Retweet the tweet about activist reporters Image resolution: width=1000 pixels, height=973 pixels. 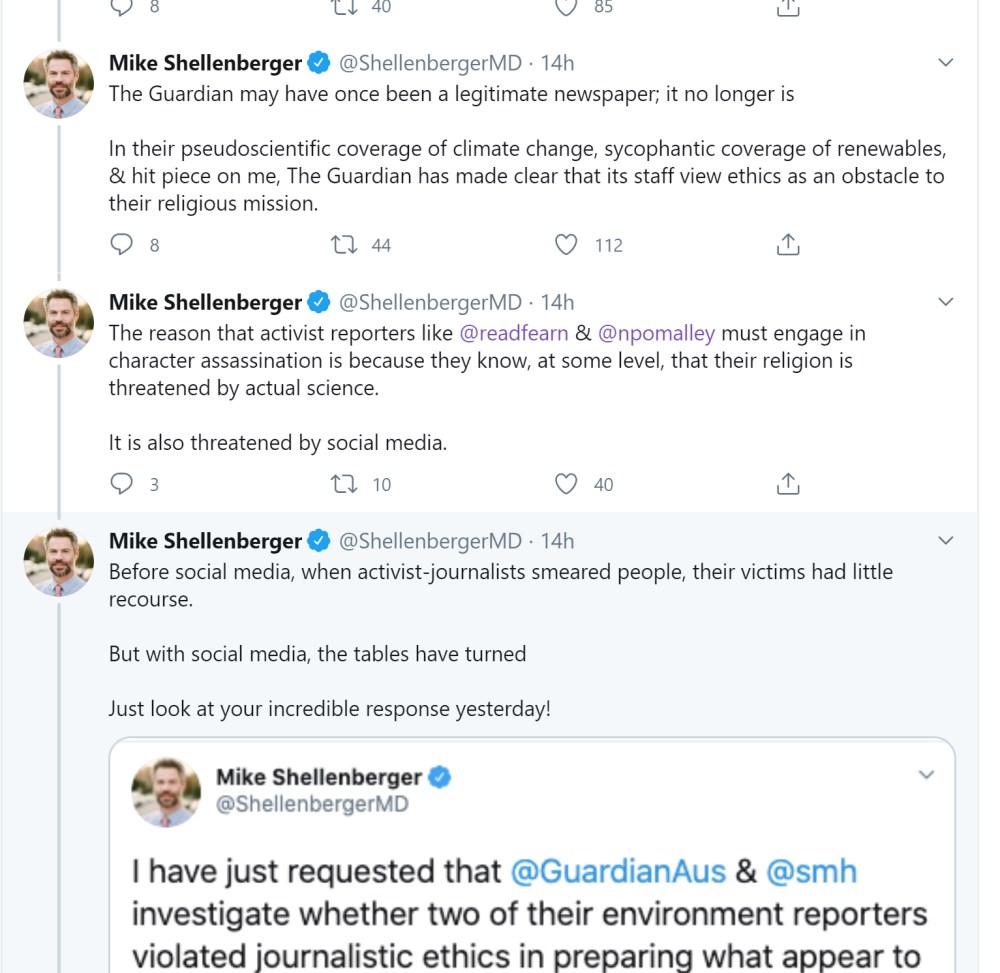click(x=345, y=484)
